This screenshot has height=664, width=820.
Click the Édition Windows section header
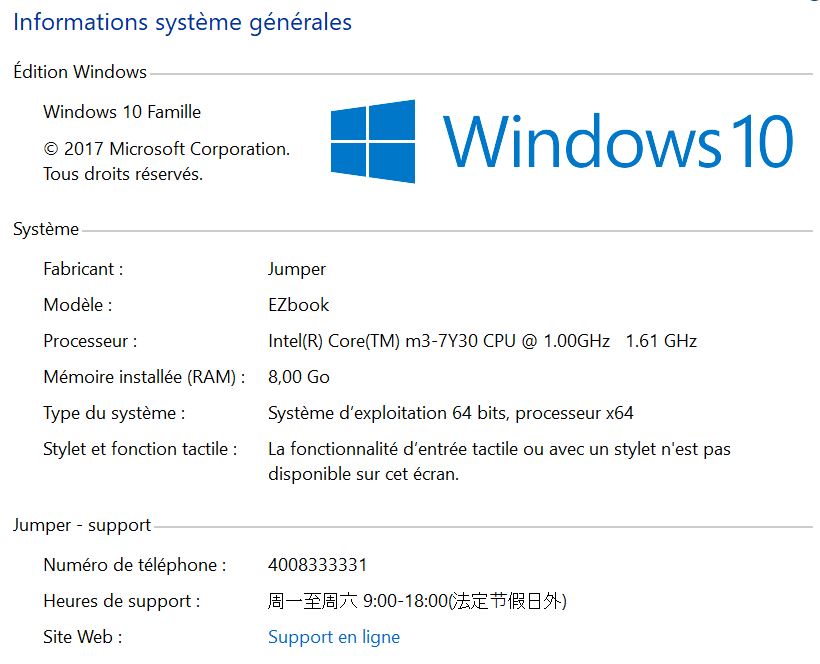click(80, 72)
